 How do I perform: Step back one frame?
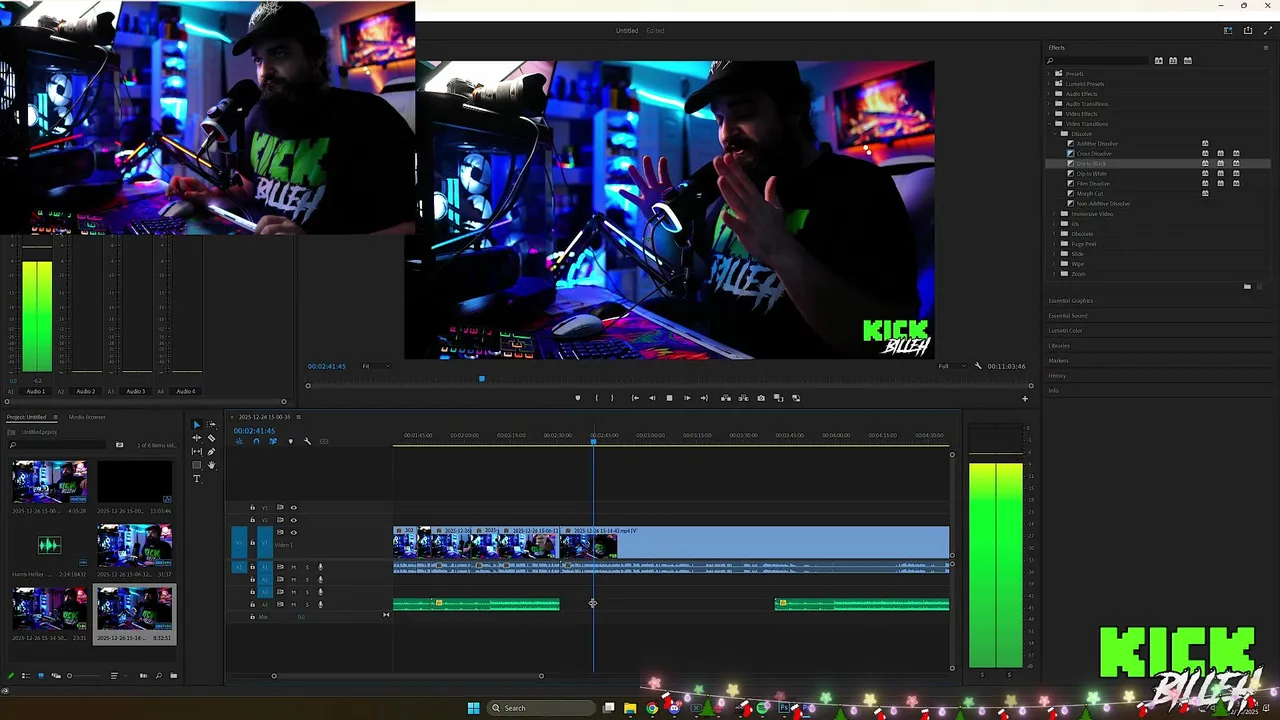click(x=652, y=398)
